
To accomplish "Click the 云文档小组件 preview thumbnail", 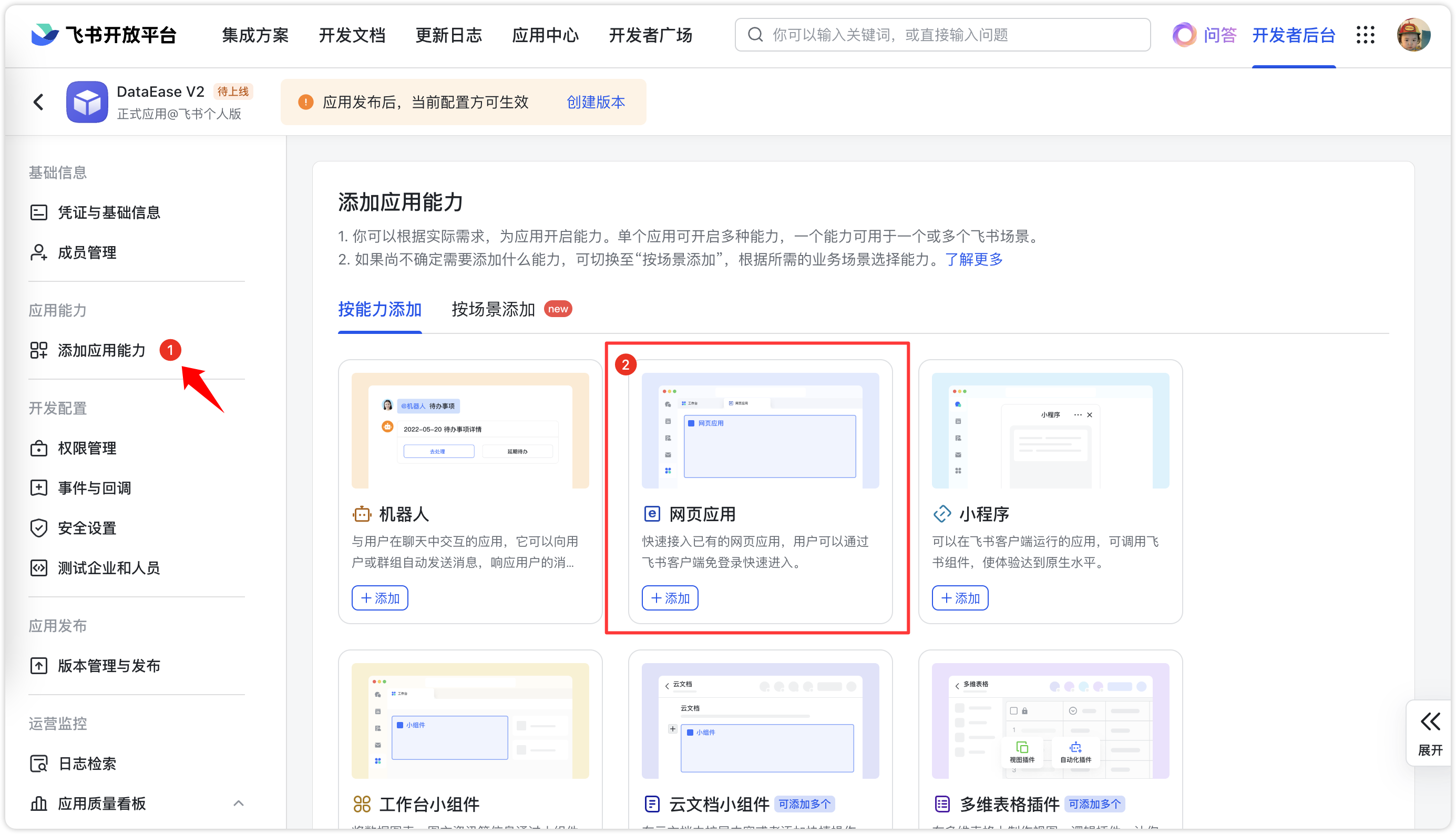I will [x=761, y=720].
